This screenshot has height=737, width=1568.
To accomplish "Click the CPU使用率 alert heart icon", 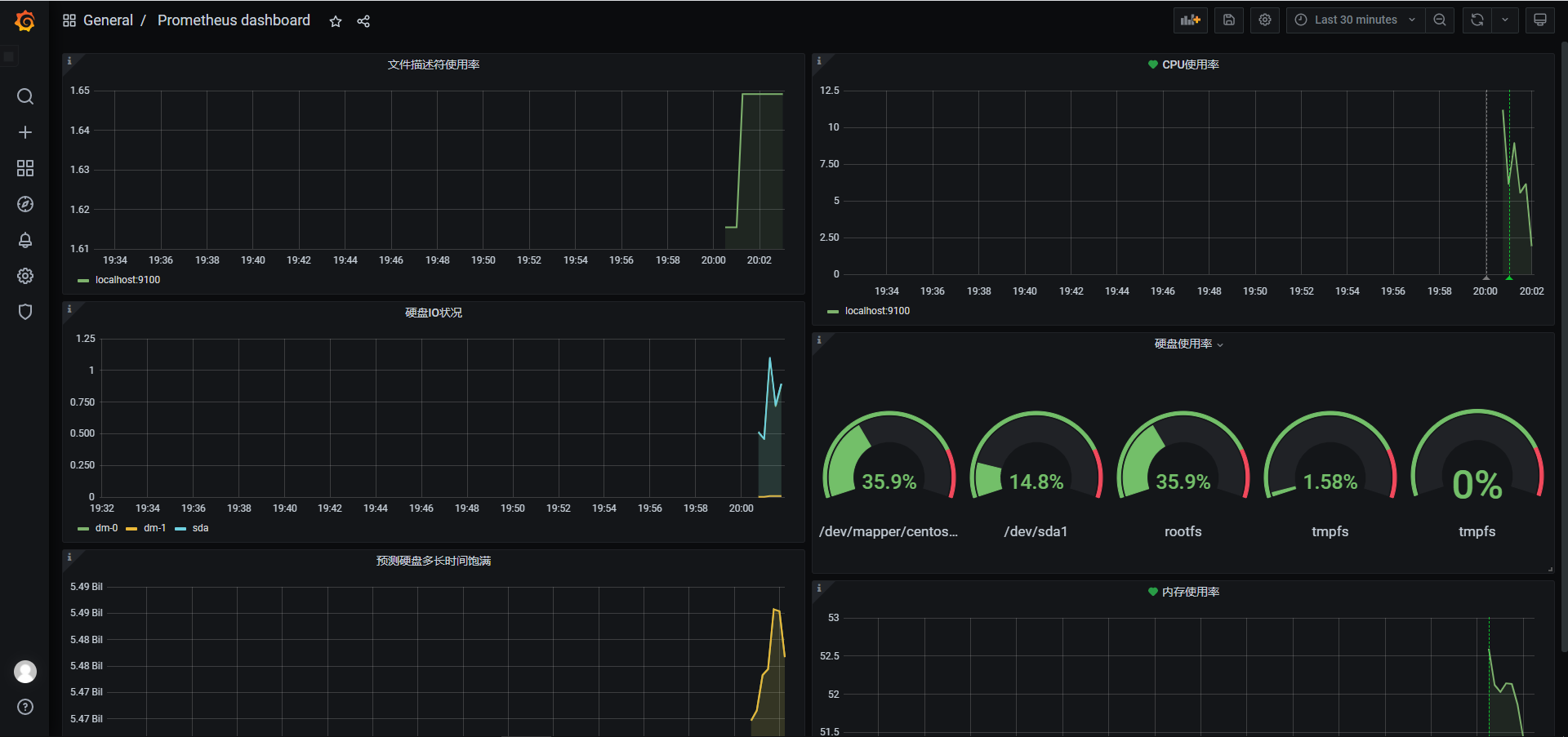I will (x=1153, y=64).
